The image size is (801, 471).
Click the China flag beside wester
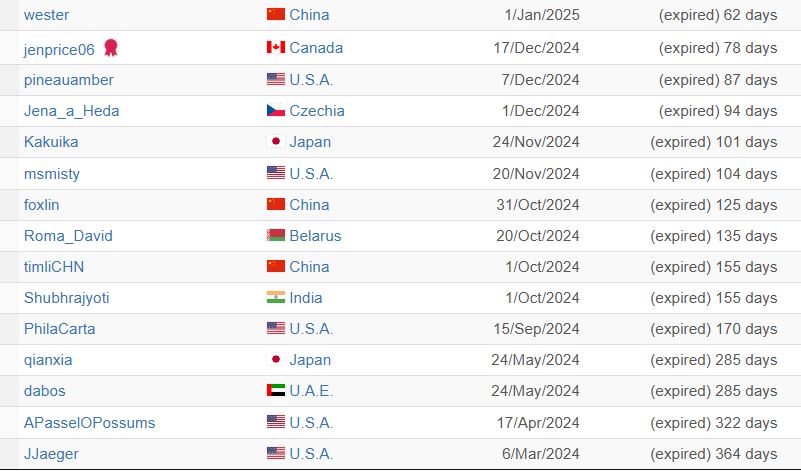(x=276, y=14)
